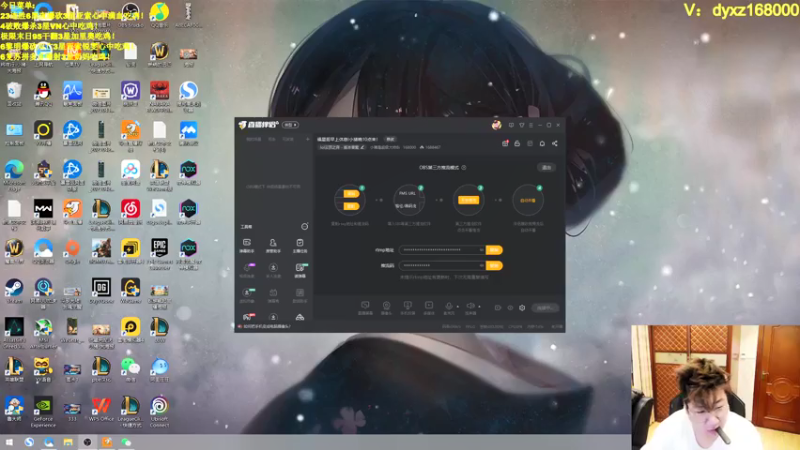The image size is (800, 450).
Task: Click the yellow button in step three circle
Action: (x=468, y=200)
